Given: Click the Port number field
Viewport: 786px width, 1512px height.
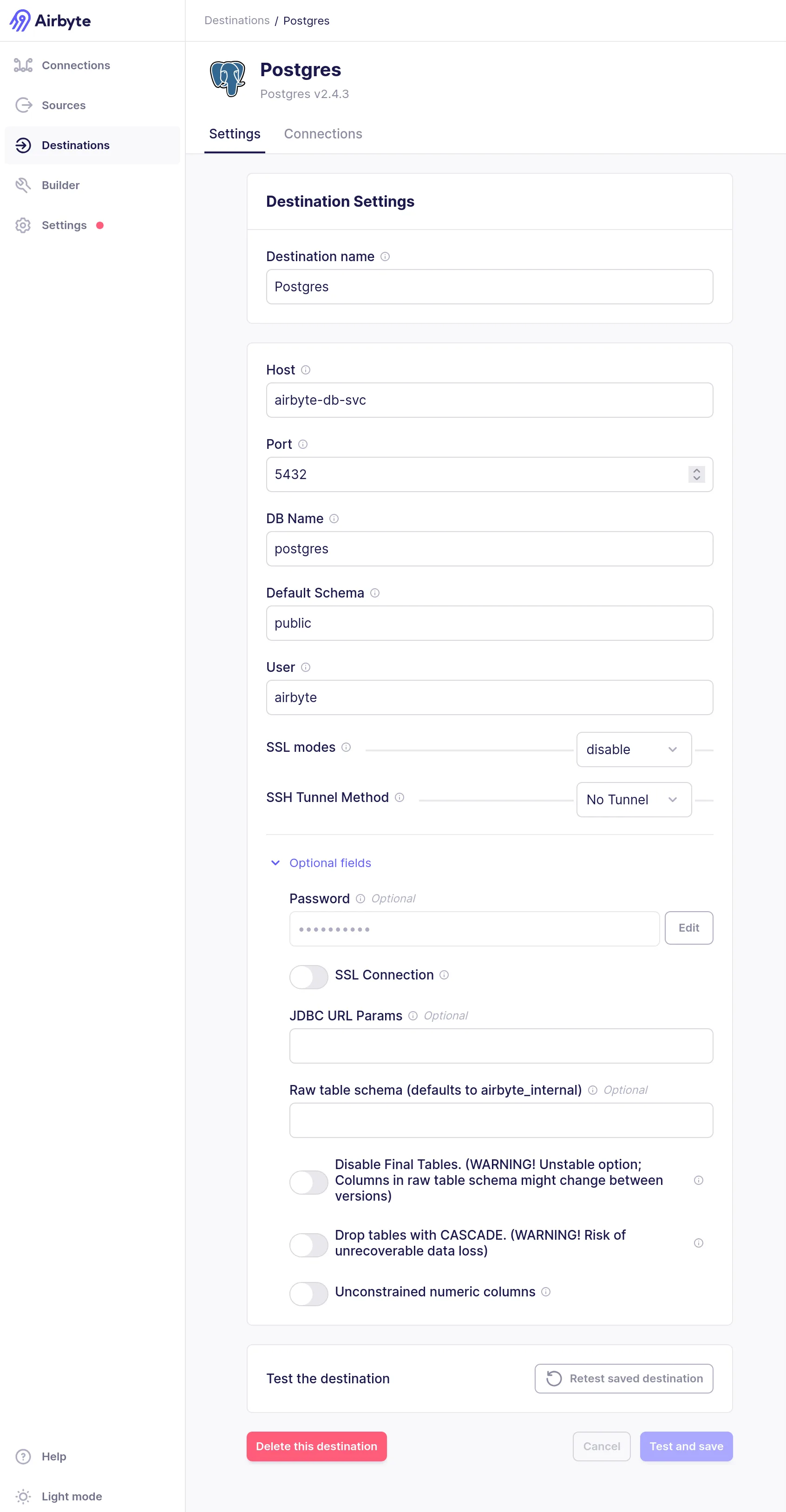Looking at the screenshot, I should [490, 474].
